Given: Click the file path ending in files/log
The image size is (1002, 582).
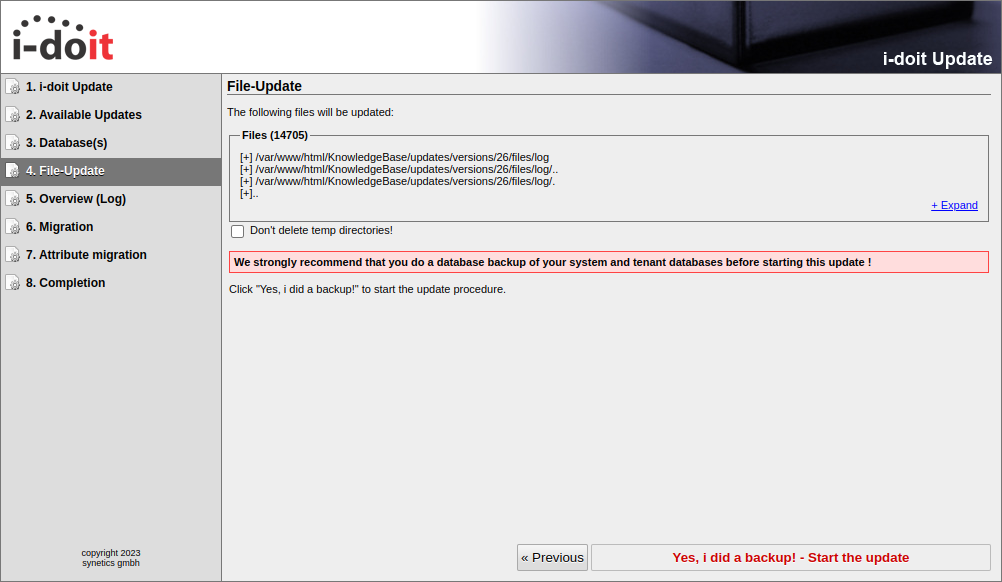Looking at the screenshot, I should 394,157.
